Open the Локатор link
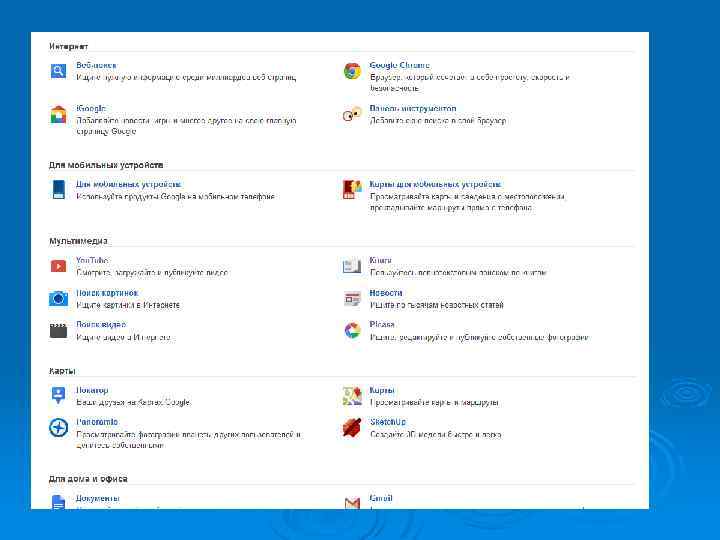Viewport: 720px width, 540px height. coord(92,390)
